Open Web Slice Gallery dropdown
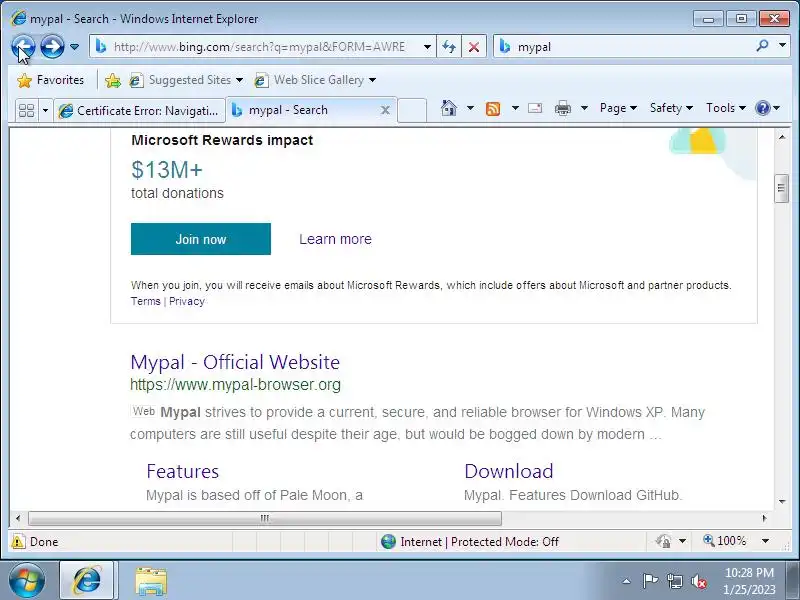The width and height of the screenshot is (800, 600). (x=315, y=80)
